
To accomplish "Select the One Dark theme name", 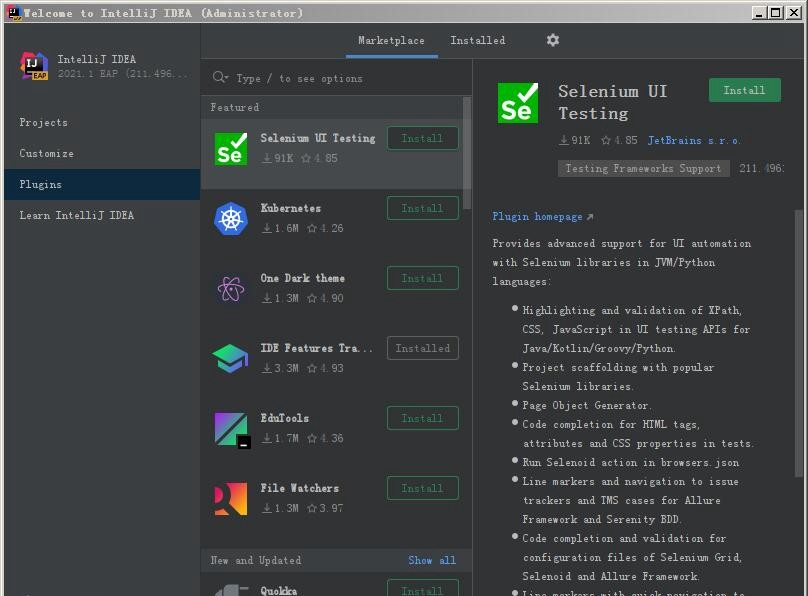I will (x=302, y=278).
